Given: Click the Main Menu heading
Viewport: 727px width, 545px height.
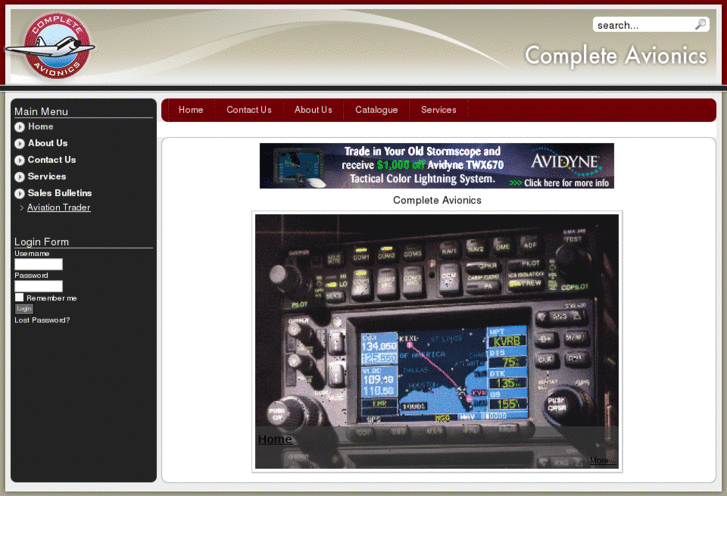Looking at the screenshot, I should click(x=41, y=112).
